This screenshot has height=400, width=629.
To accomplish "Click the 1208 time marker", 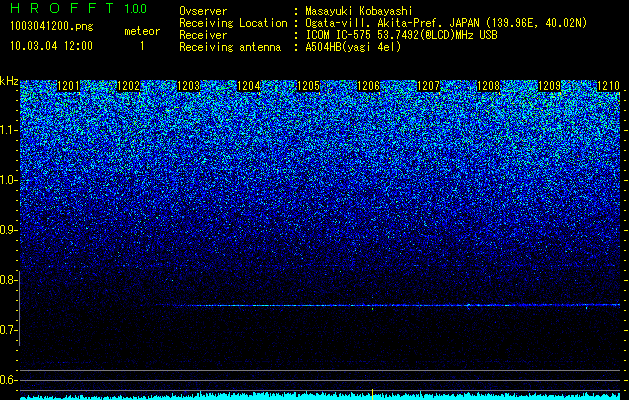I will coord(489,86).
